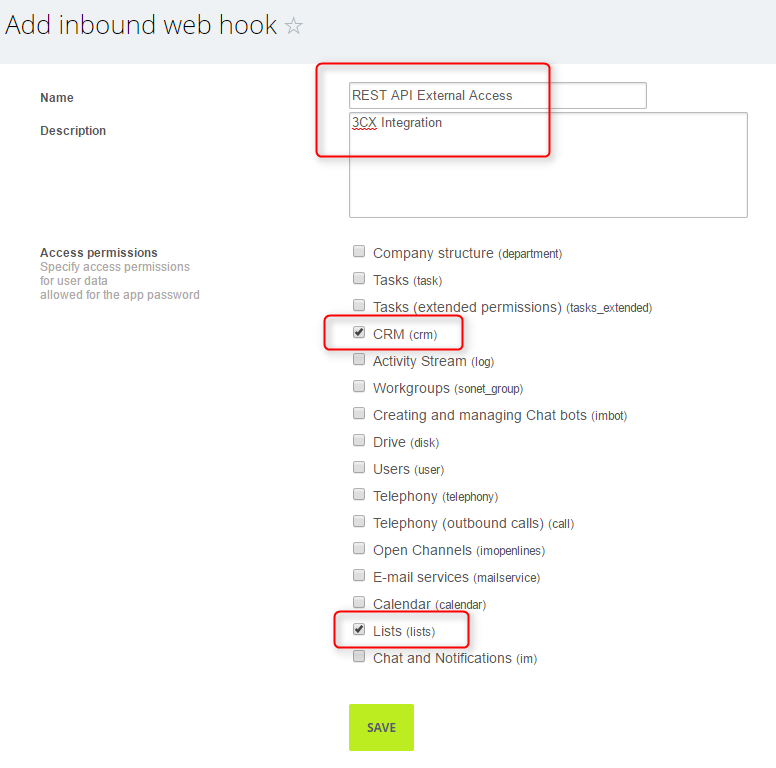Check the Tasks (task) permission
The image size is (776, 768).
359,279
